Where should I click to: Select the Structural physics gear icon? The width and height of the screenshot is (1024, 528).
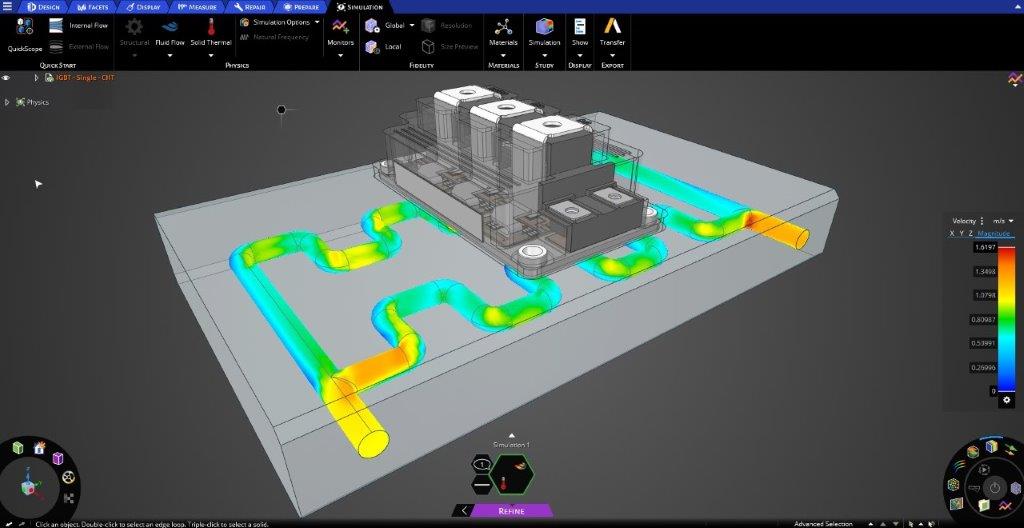[135, 27]
